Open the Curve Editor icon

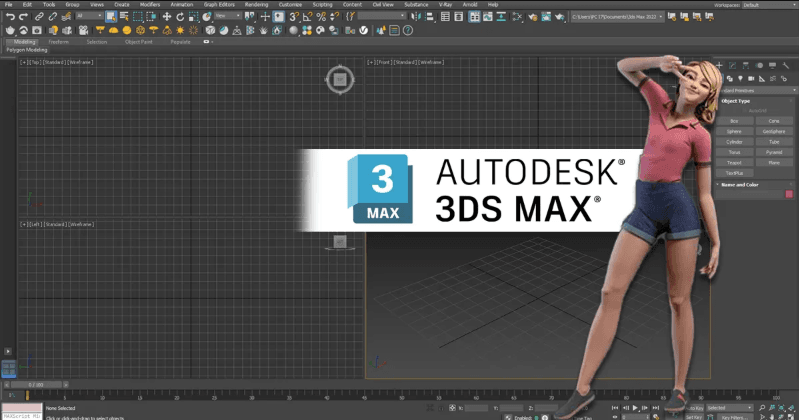488,17
